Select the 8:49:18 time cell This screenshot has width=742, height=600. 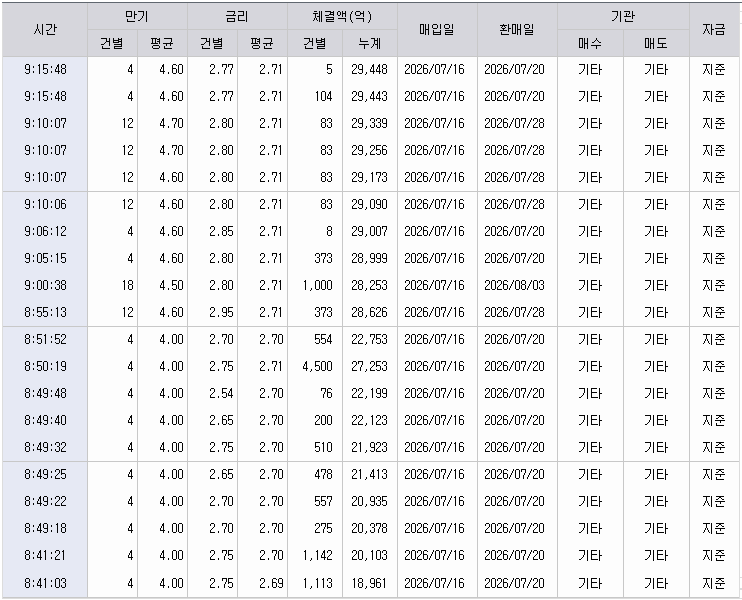point(45,528)
